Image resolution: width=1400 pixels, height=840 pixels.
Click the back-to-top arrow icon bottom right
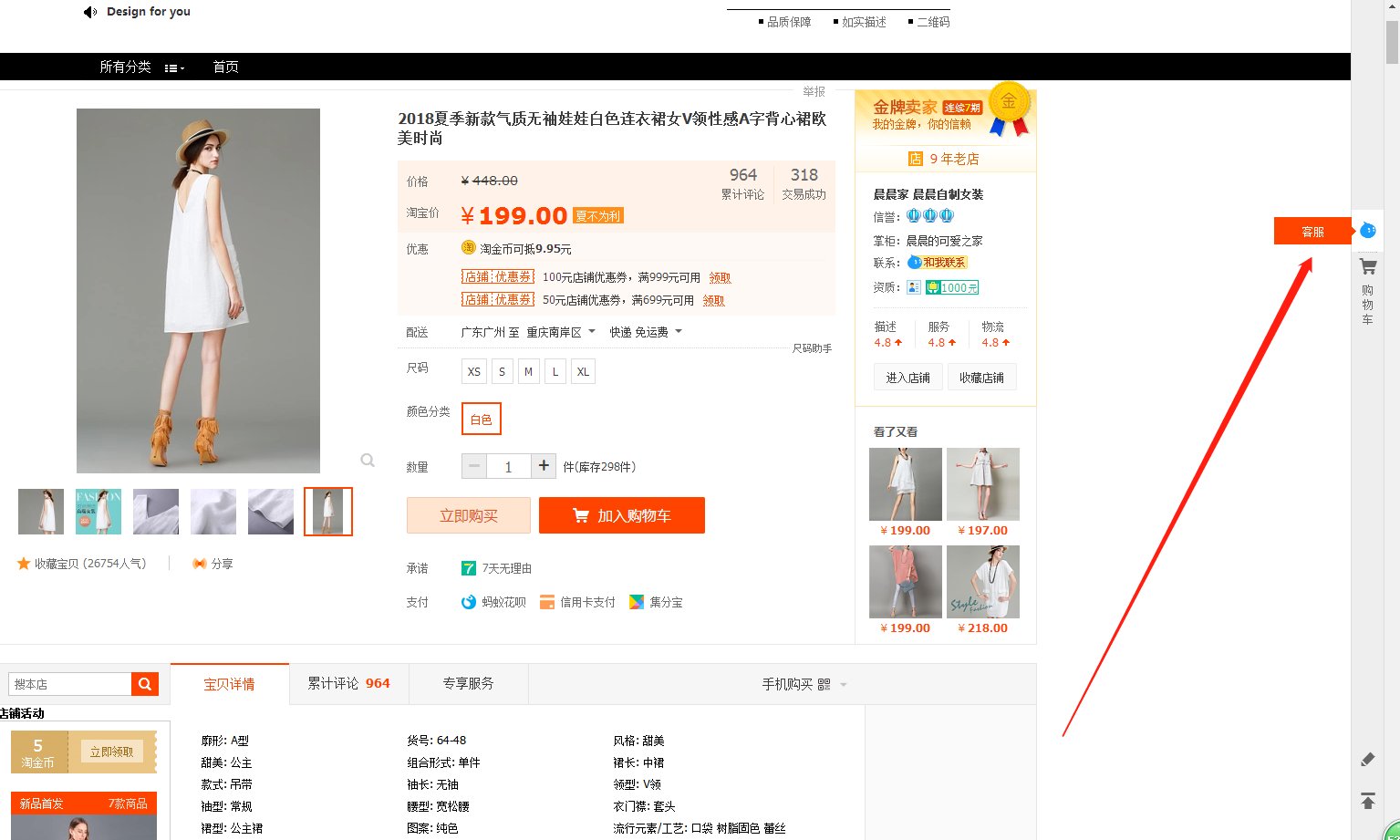(1367, 801)
